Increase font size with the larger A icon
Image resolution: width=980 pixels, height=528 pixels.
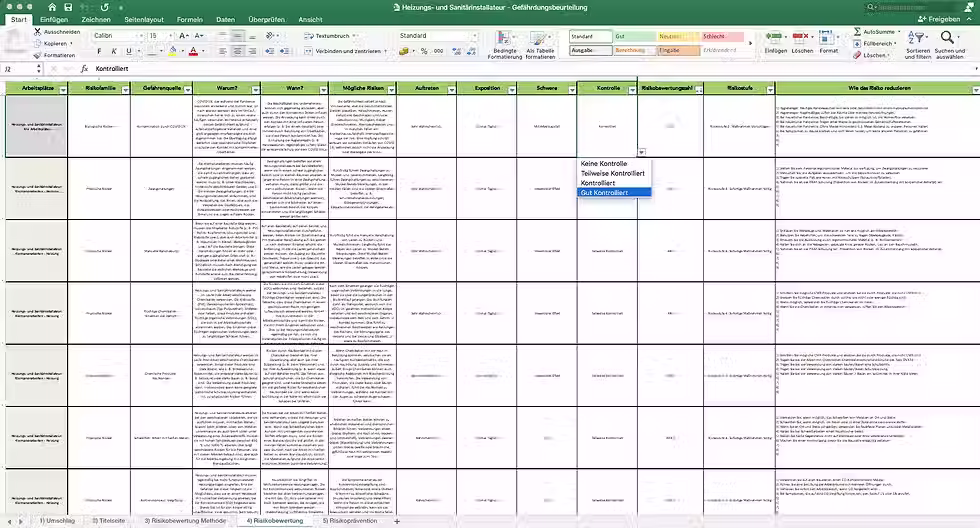point(184,36)
